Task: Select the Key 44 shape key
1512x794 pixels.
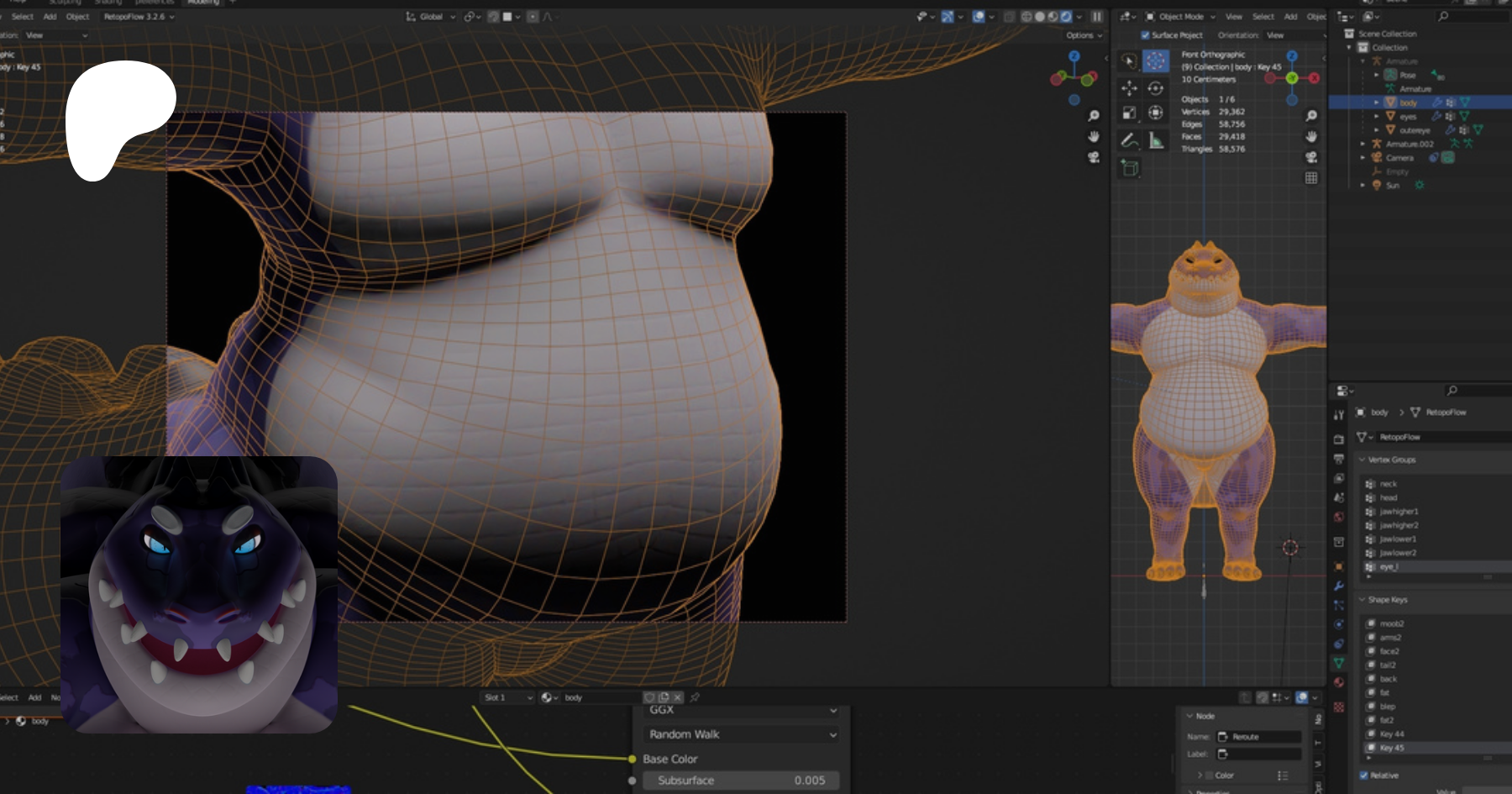Action: (1391, 734)
